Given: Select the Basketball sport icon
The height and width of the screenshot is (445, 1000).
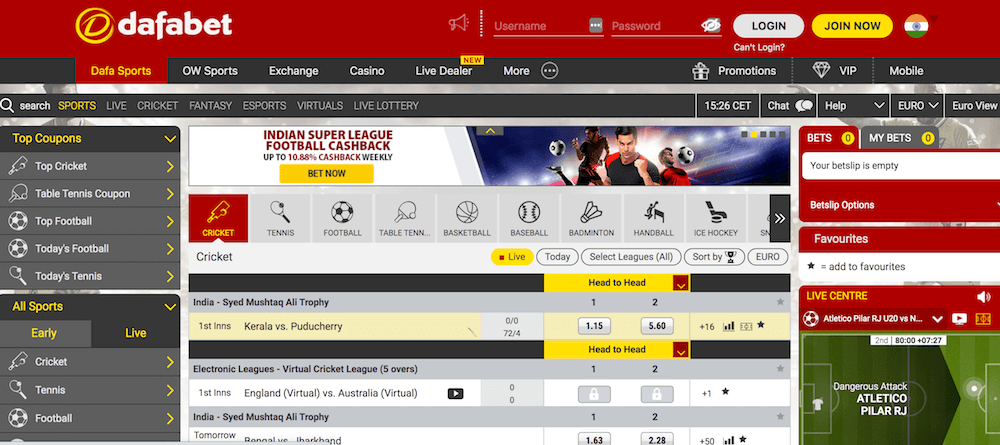Looking at the screenshot, I should click(x=467, y=218).
